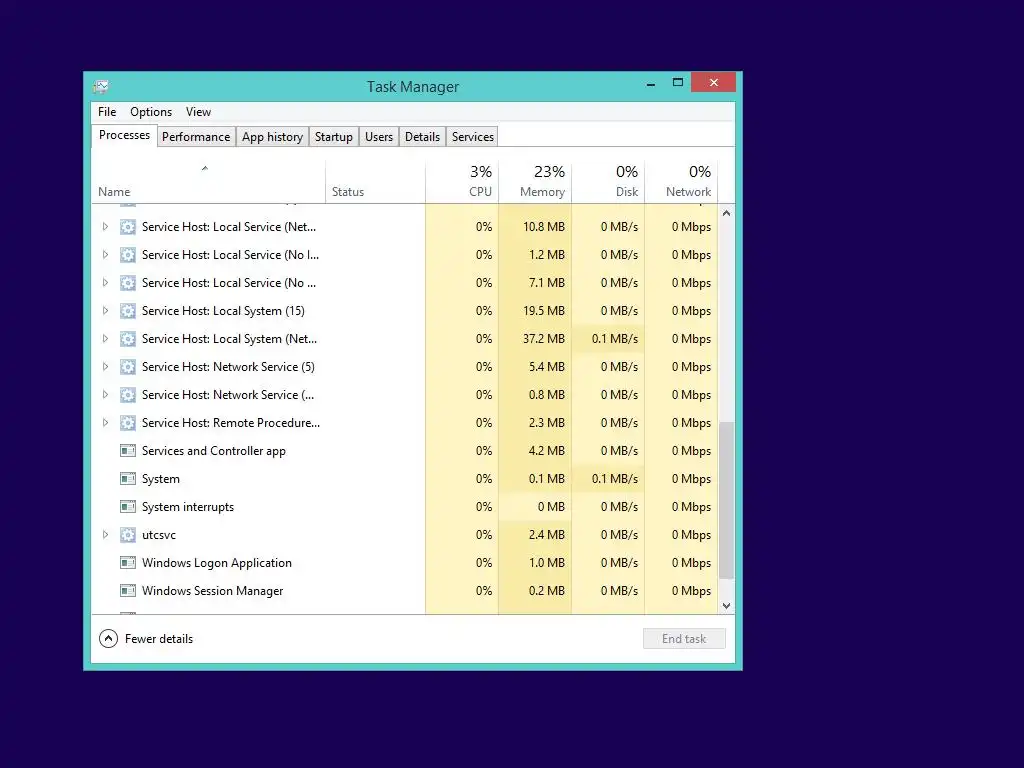
Task: Click the Task Manager title bar icon
Action: tap(101, 86)
